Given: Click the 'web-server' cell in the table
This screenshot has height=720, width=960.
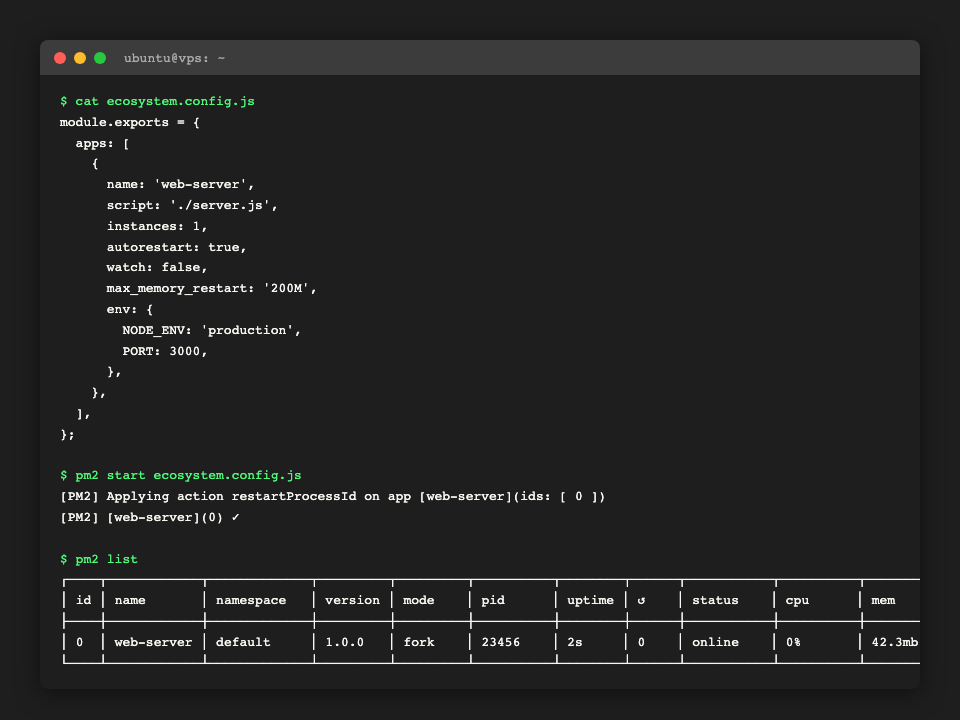Looking at the screenshot, I should 153,642.
